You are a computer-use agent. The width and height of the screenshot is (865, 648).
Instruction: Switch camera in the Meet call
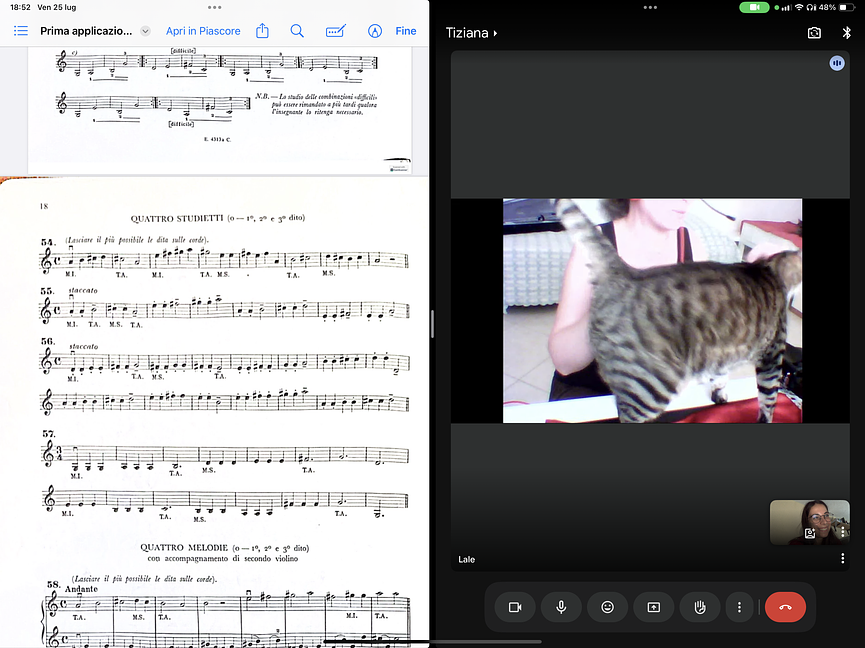(x=814, y=33)
